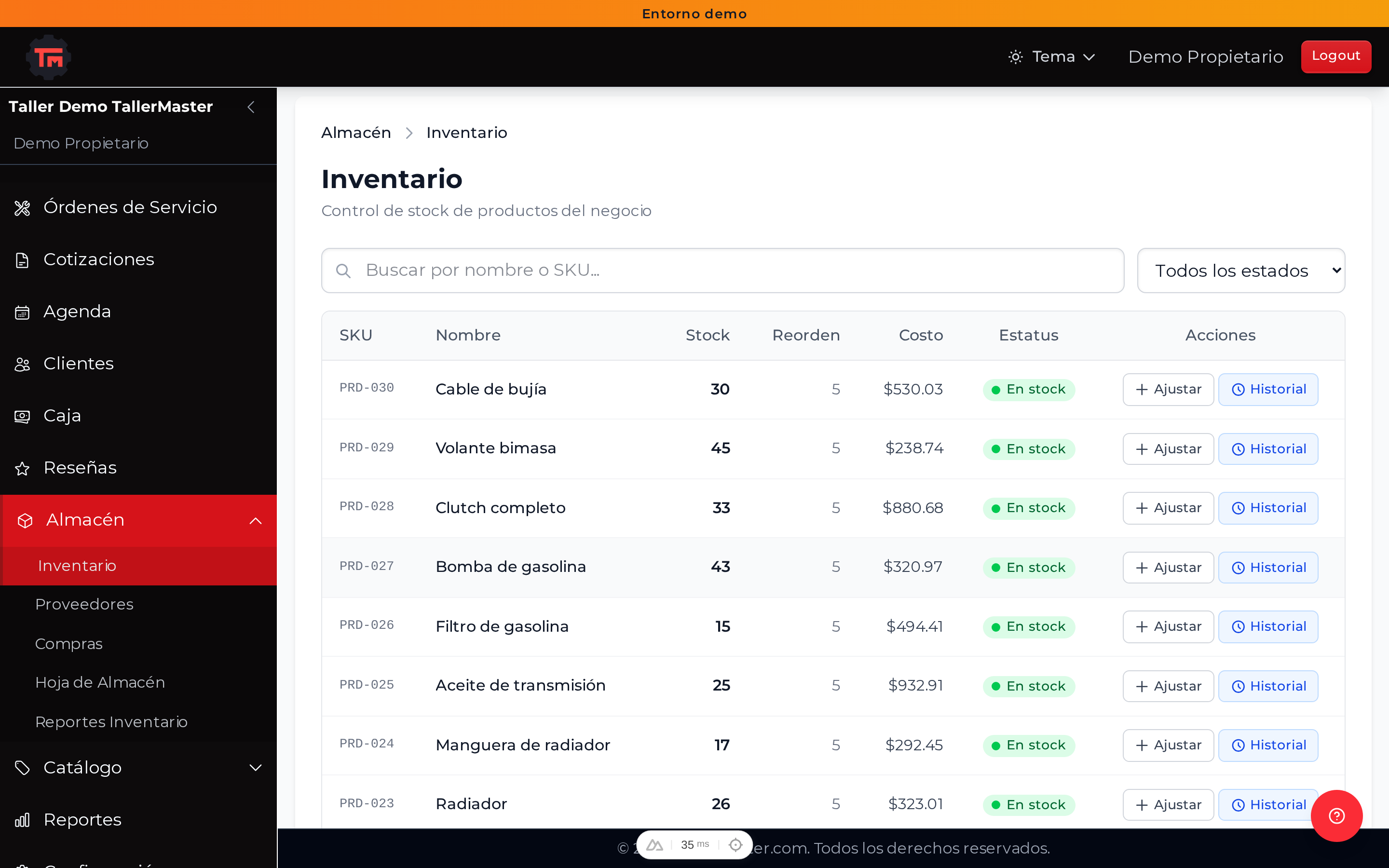
Task: Click Ajustar for Radiador
Action: [1168, 805]
